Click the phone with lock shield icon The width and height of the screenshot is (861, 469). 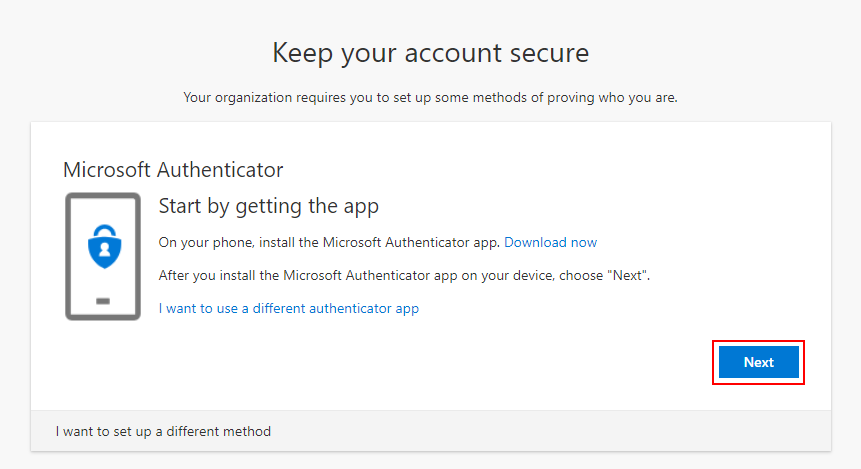tap(103, 256)
